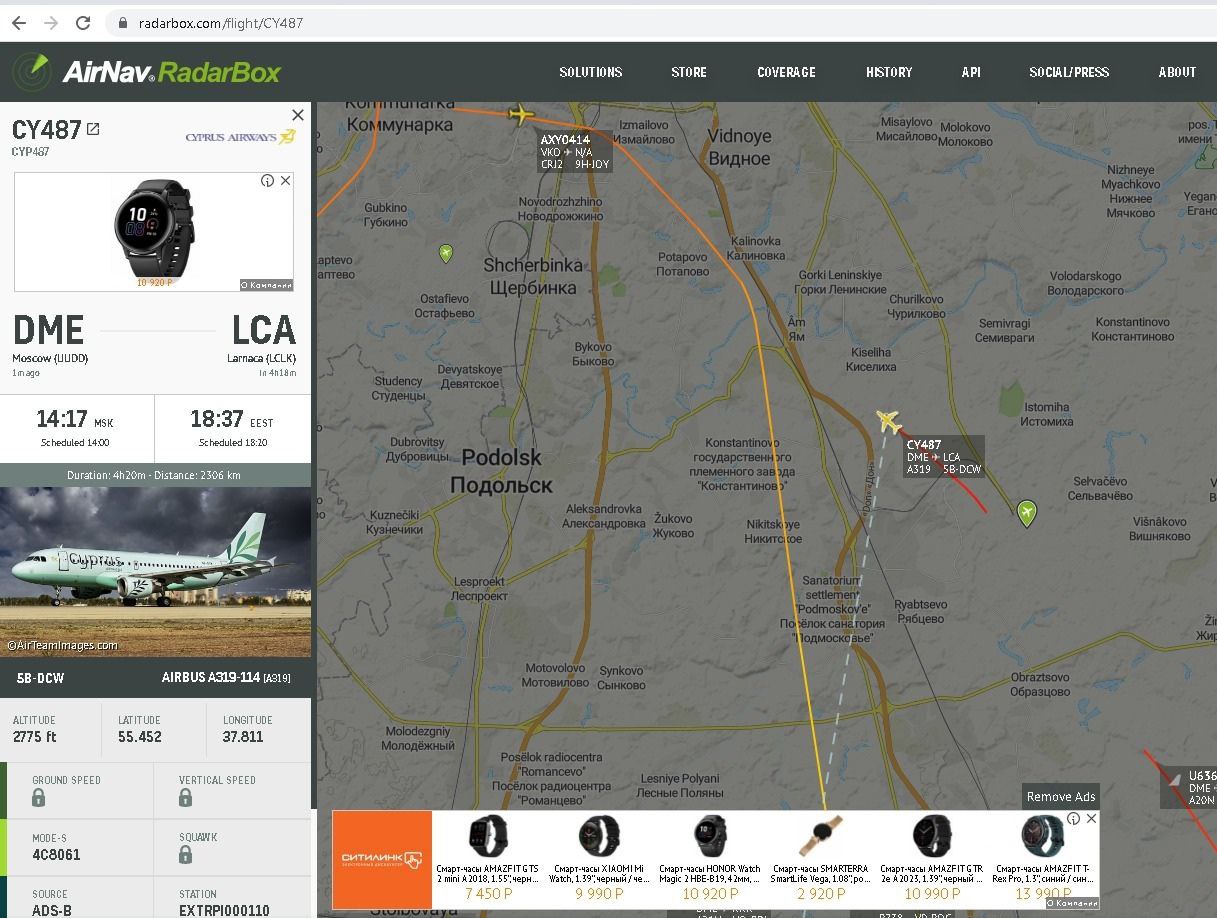Click the AirNav RadarBox logo
The width and height of the screenshot is (1217, 918).
(x=146, y=72)
